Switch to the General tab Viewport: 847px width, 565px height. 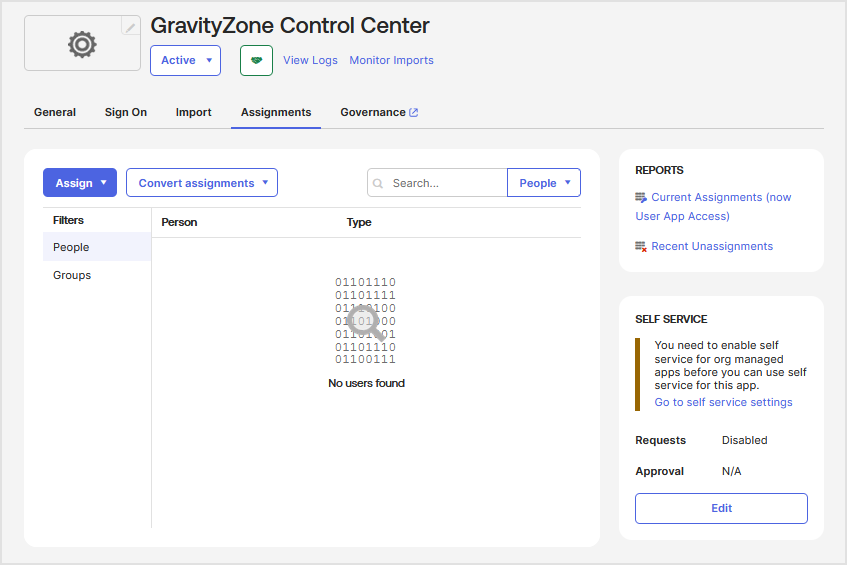(55, 112)
